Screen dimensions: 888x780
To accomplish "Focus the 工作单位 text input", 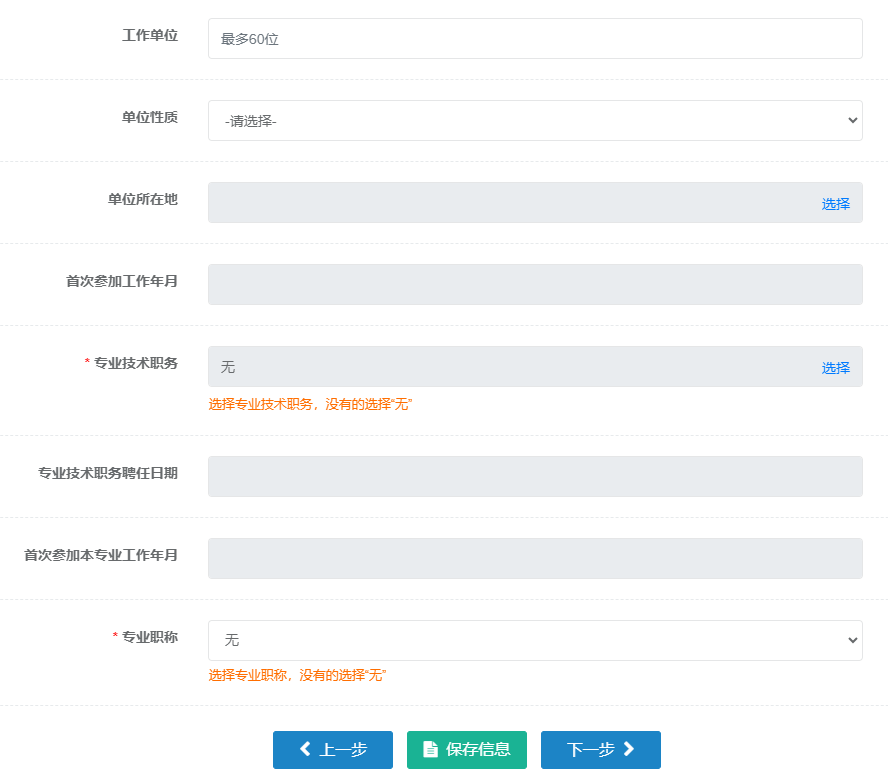I will coord(535,39).
